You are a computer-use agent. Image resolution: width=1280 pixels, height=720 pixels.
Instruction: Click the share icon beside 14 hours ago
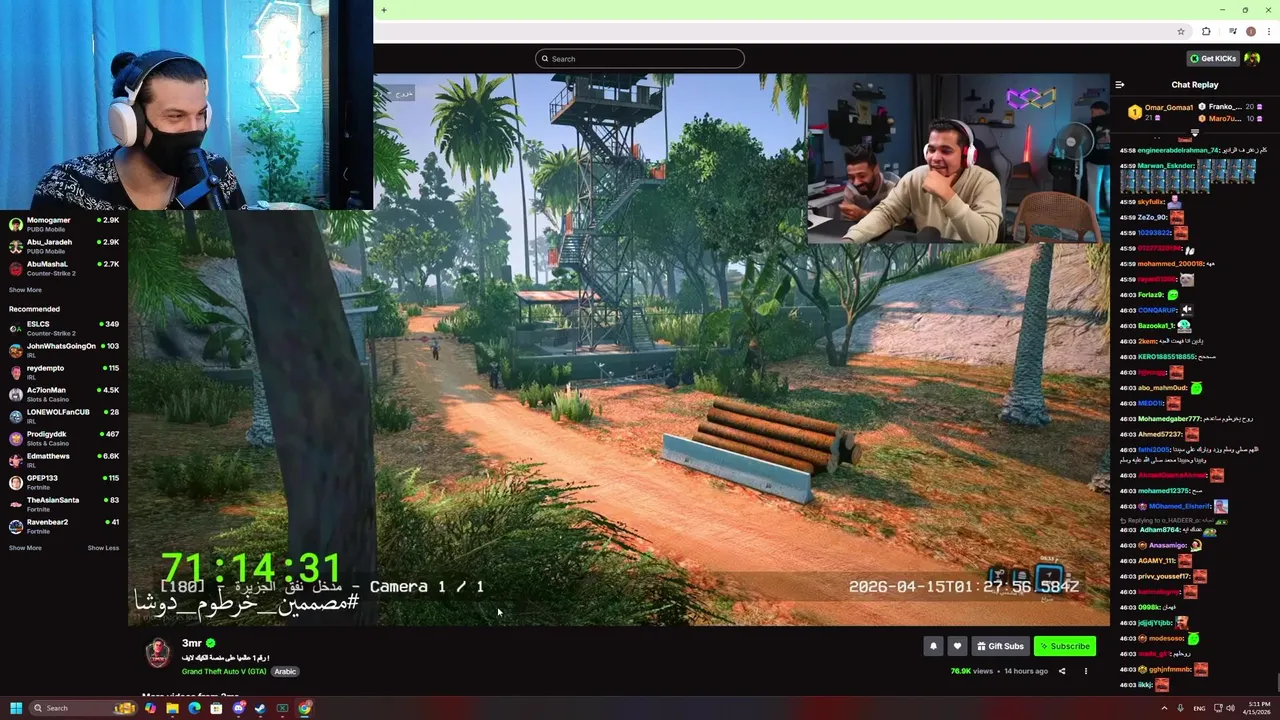(x=1062, y=671)
